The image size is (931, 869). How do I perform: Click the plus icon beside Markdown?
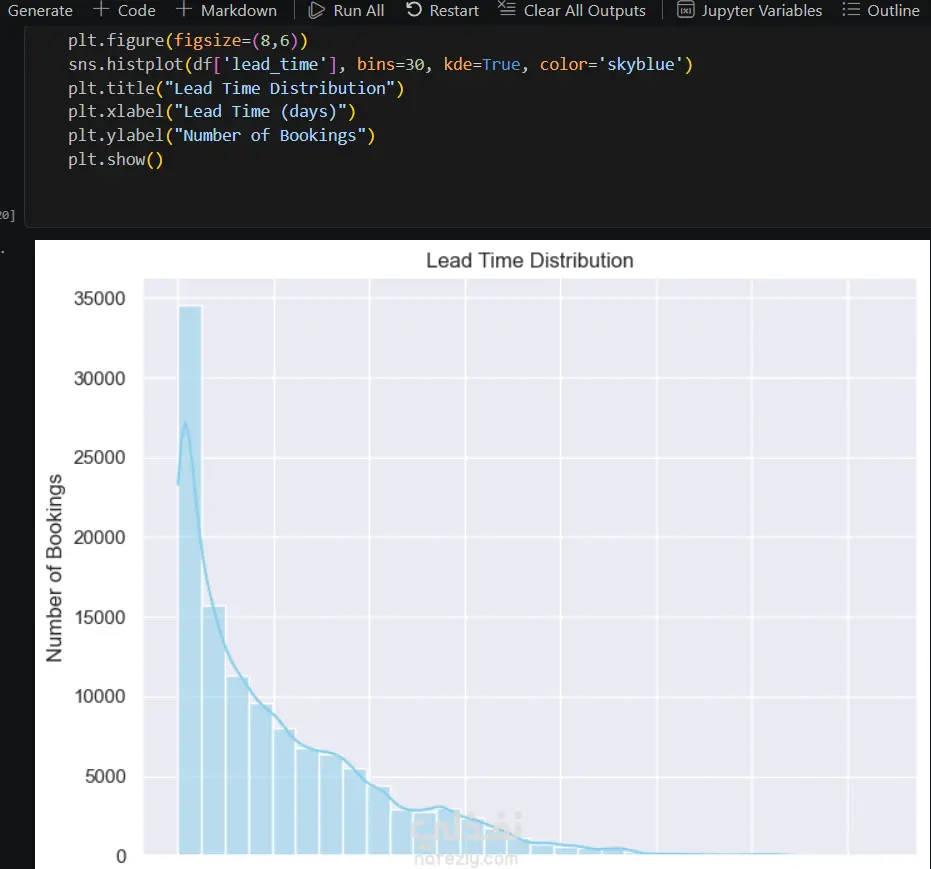click(x=184, y=9)
